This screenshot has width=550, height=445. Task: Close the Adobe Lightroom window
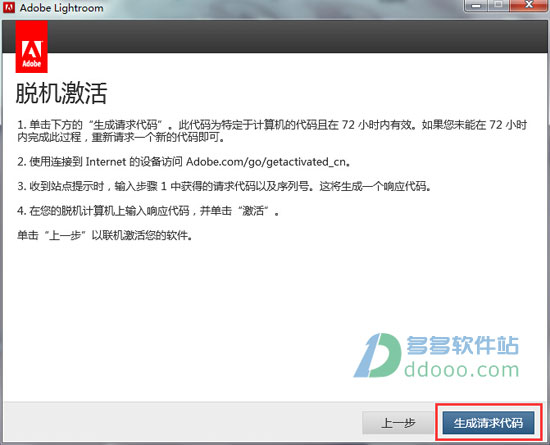click(529, 5)
